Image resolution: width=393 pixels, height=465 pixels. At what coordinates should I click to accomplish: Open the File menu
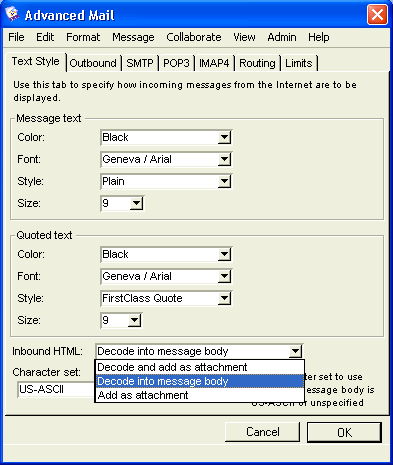click(x=16, y=37)
